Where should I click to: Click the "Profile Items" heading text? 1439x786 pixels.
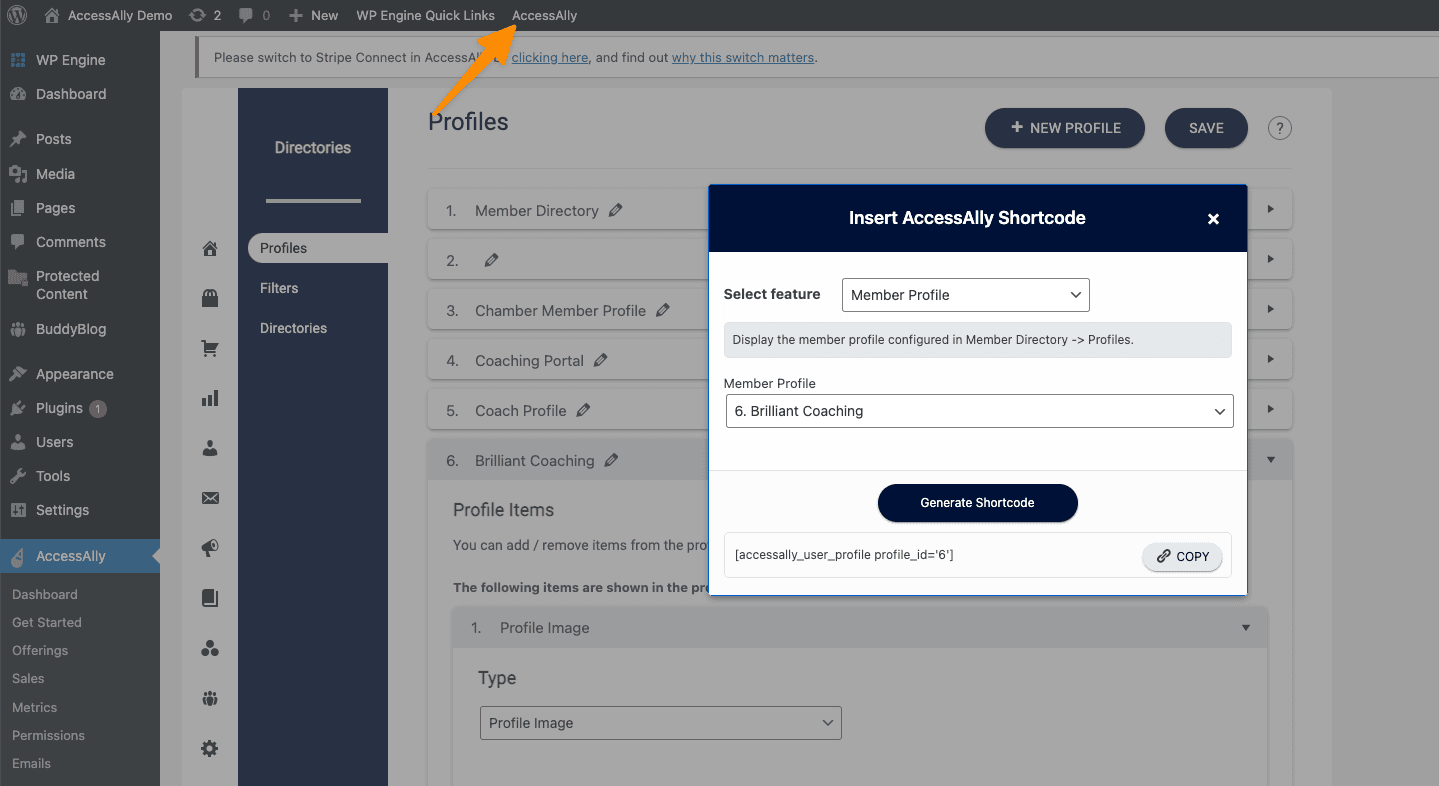click(x=503, y=510)
